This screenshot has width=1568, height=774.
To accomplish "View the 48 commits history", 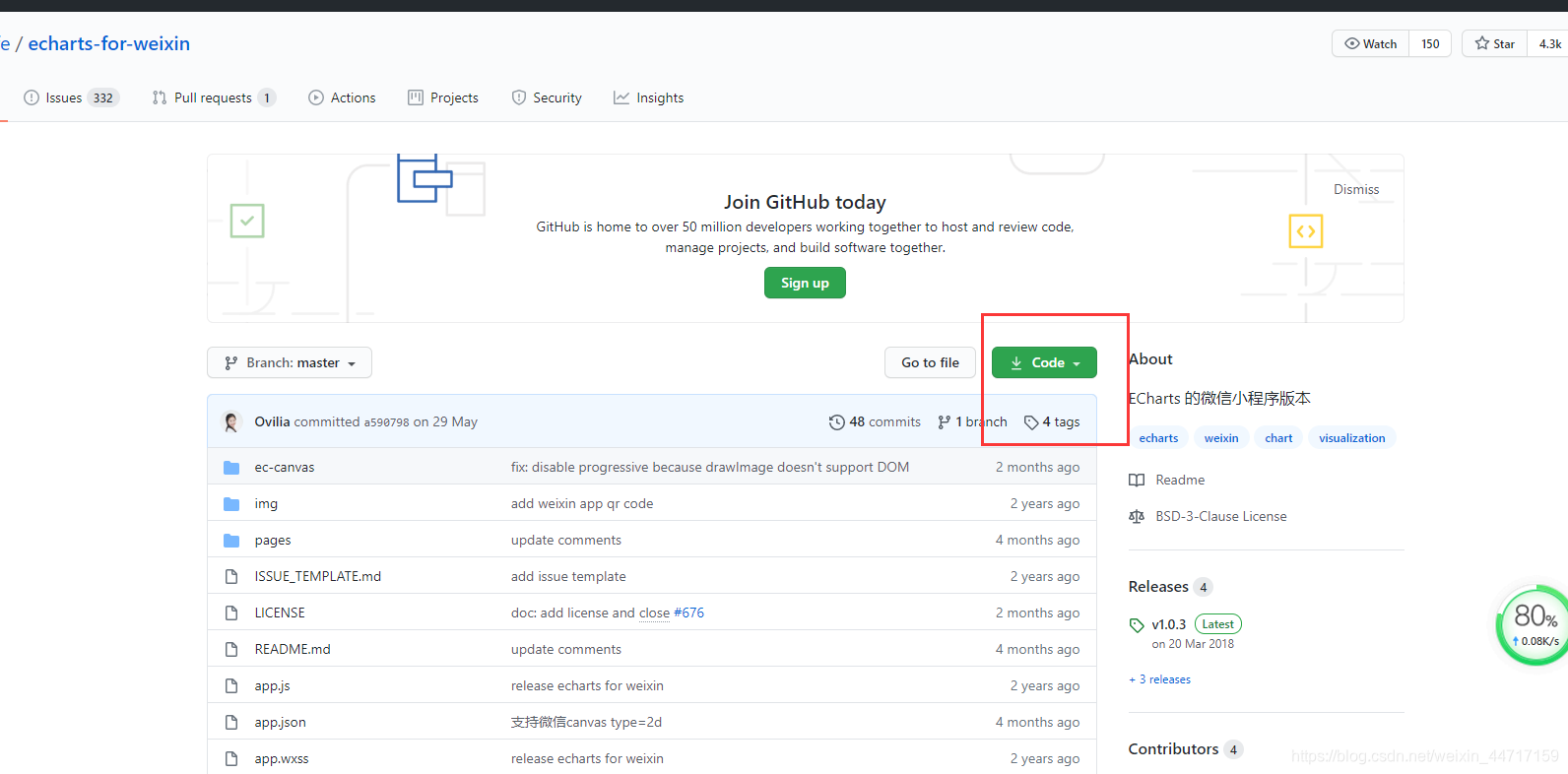I will click(x=875, y=421).
